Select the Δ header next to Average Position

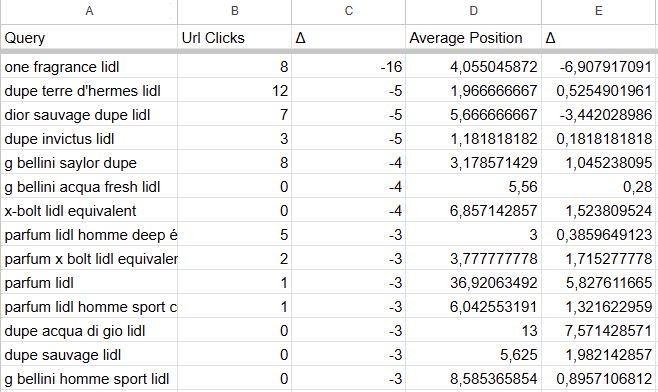tap(599, 38)
